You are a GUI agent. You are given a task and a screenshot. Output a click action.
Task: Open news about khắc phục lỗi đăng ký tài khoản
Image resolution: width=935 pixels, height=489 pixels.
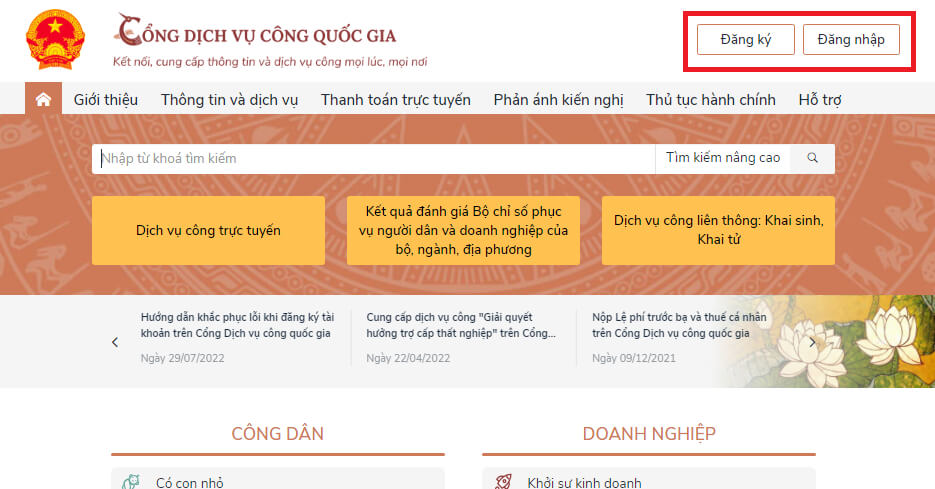click(x=237, y=325)
